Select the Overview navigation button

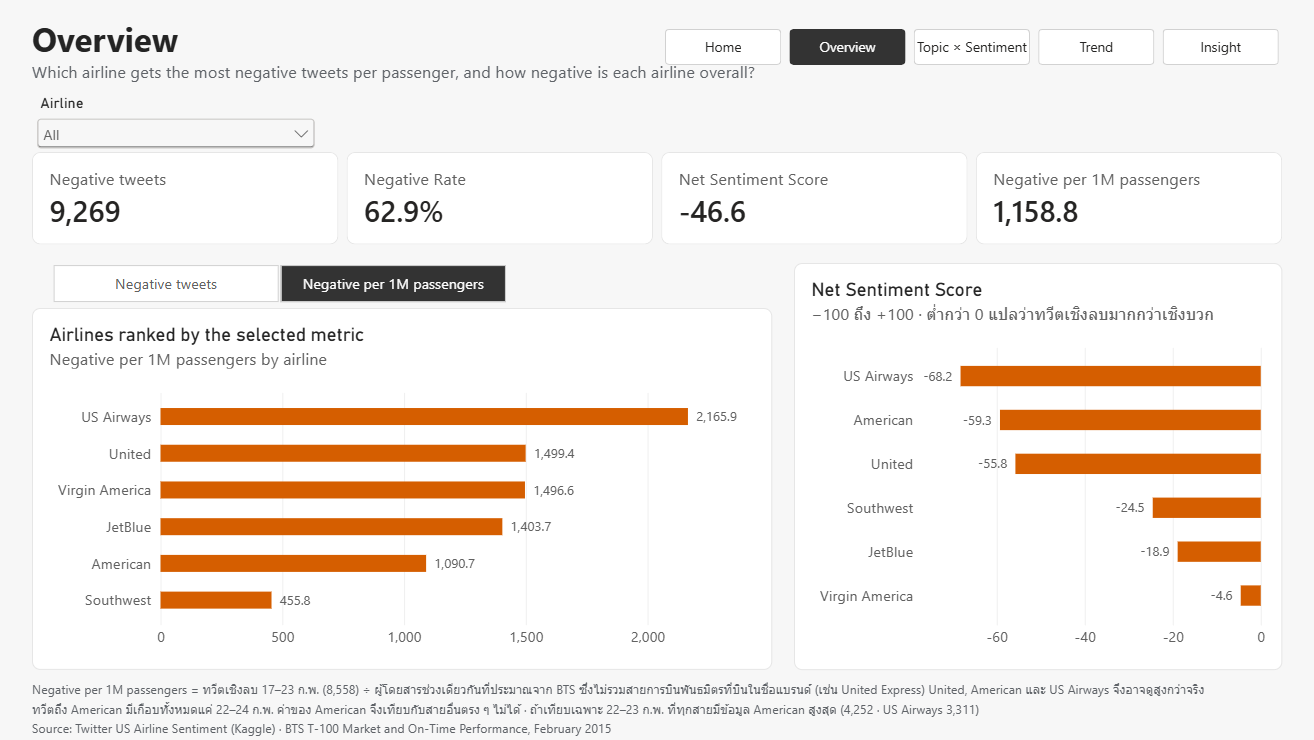(x=847, y=47)
